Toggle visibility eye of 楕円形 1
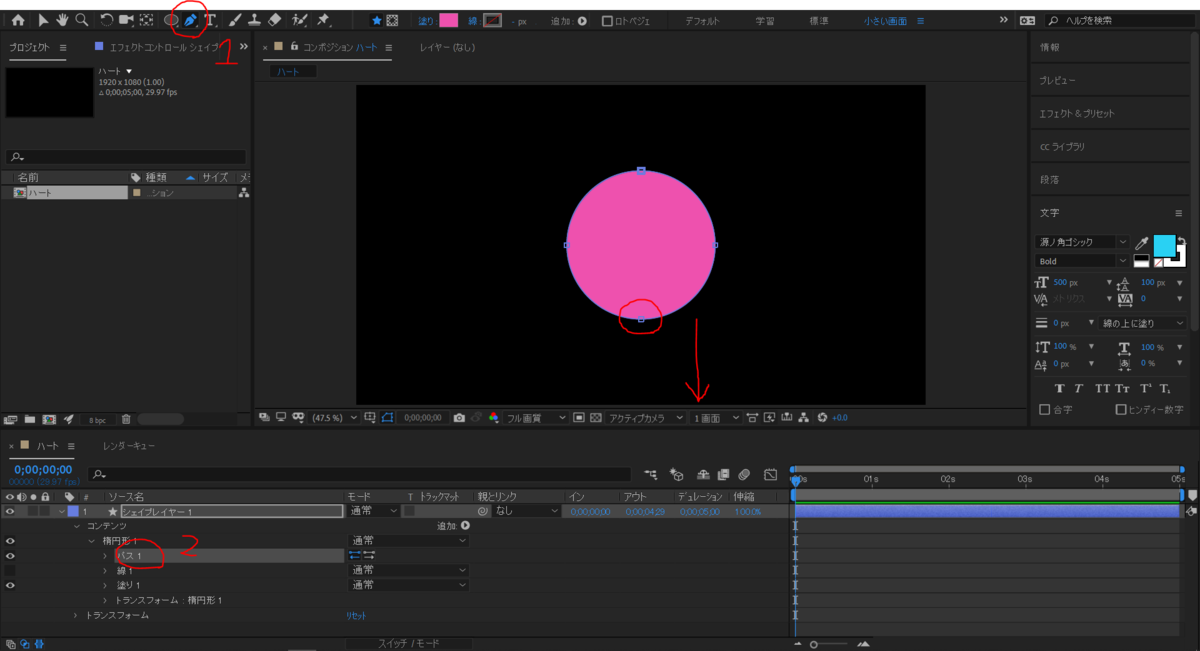The image size is (1200, 651). pyautogui.click(x=11, y=540)
